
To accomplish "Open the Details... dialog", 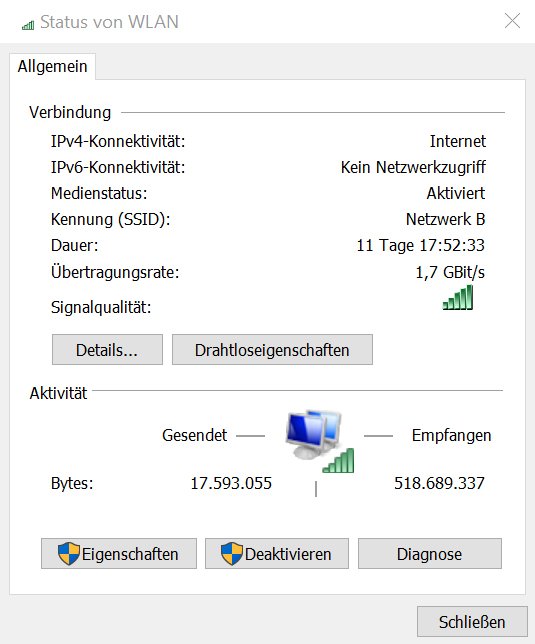I will pos(107,350).
